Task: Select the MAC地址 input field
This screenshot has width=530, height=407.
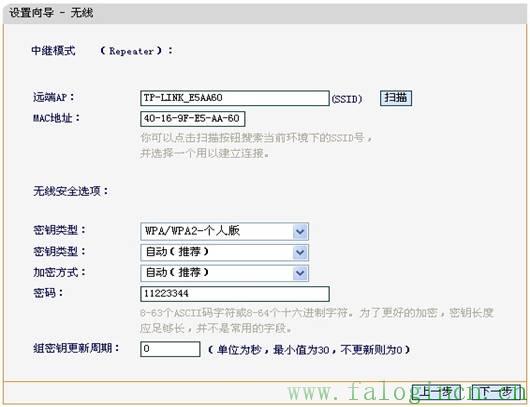Action: click(193, 119)
